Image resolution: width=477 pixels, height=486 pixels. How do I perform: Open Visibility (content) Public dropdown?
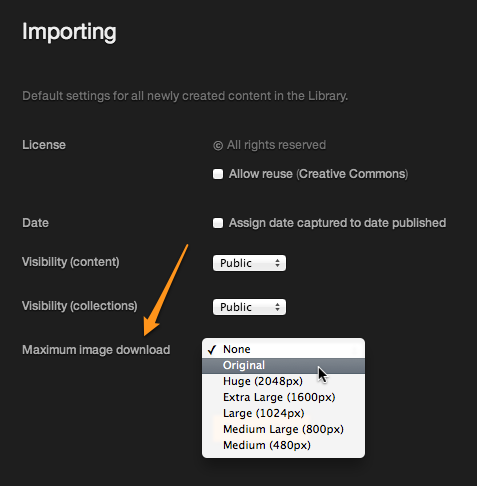(249, 263)
